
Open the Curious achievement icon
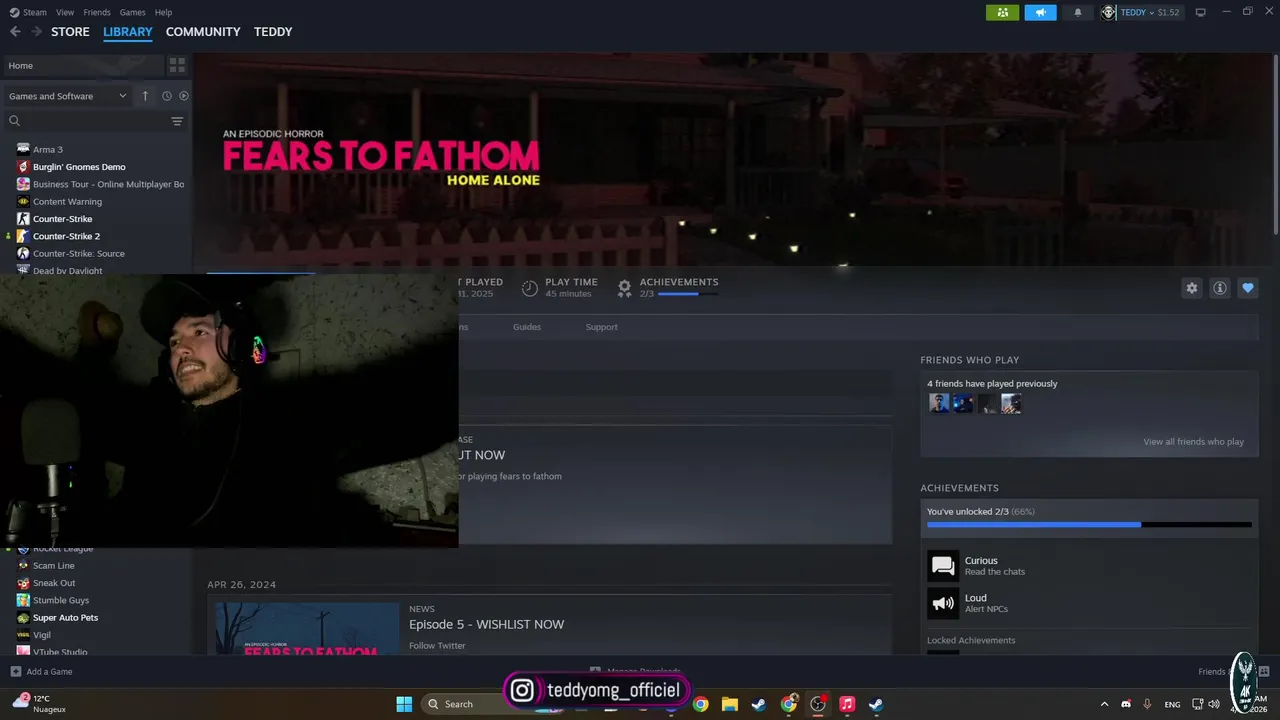943,566
